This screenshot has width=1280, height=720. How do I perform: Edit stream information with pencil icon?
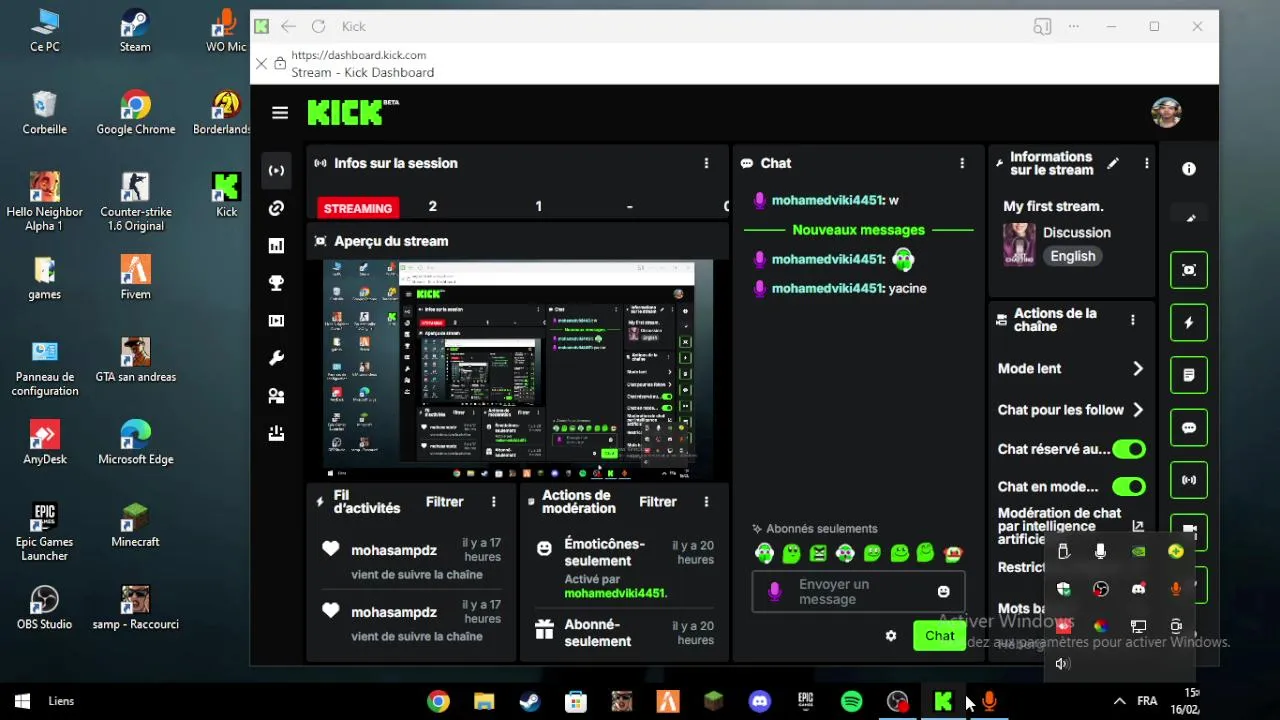(x=1113, y=163)
